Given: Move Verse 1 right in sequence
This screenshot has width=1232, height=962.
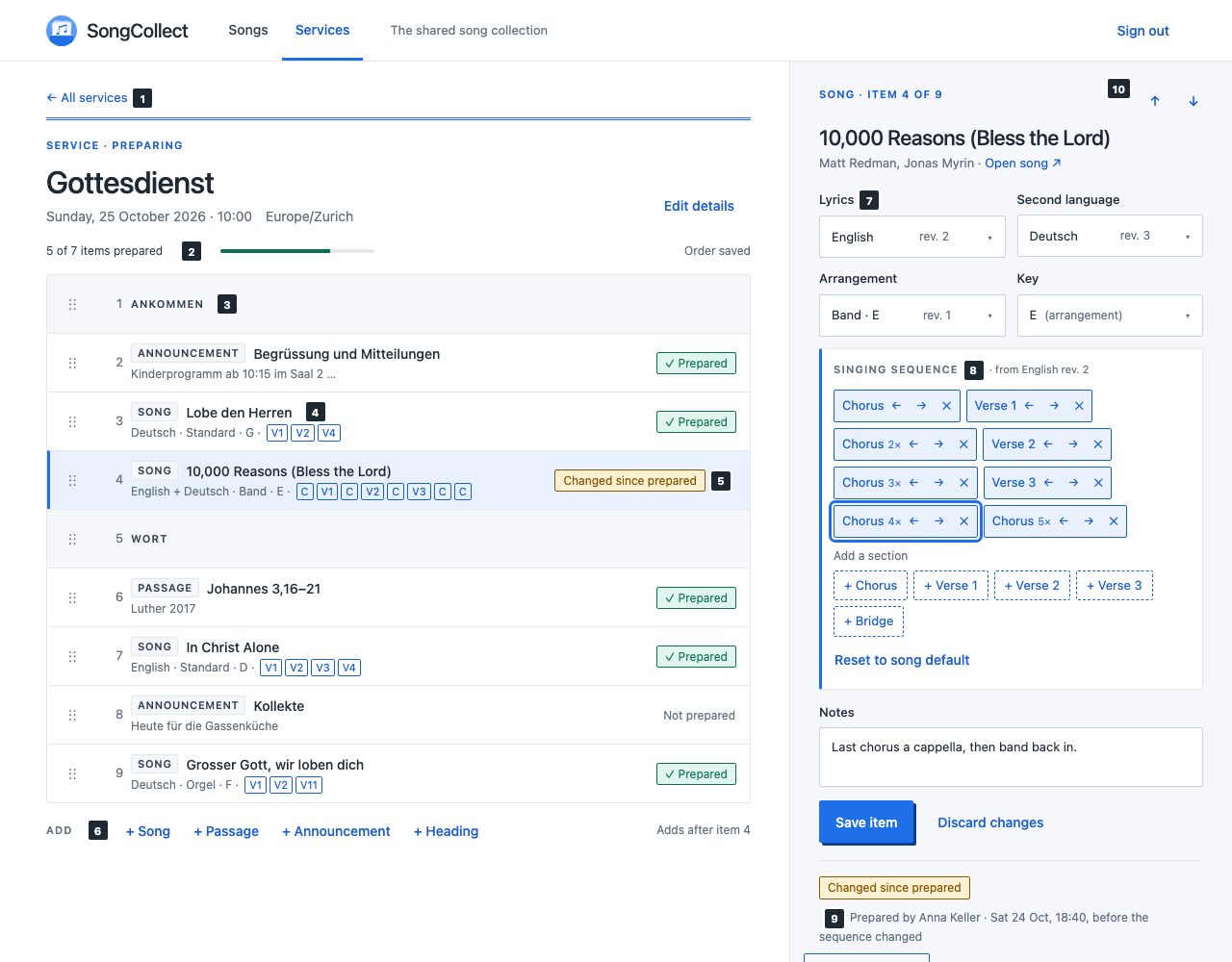Looking at the screenshot, I should coord(1054,406).
